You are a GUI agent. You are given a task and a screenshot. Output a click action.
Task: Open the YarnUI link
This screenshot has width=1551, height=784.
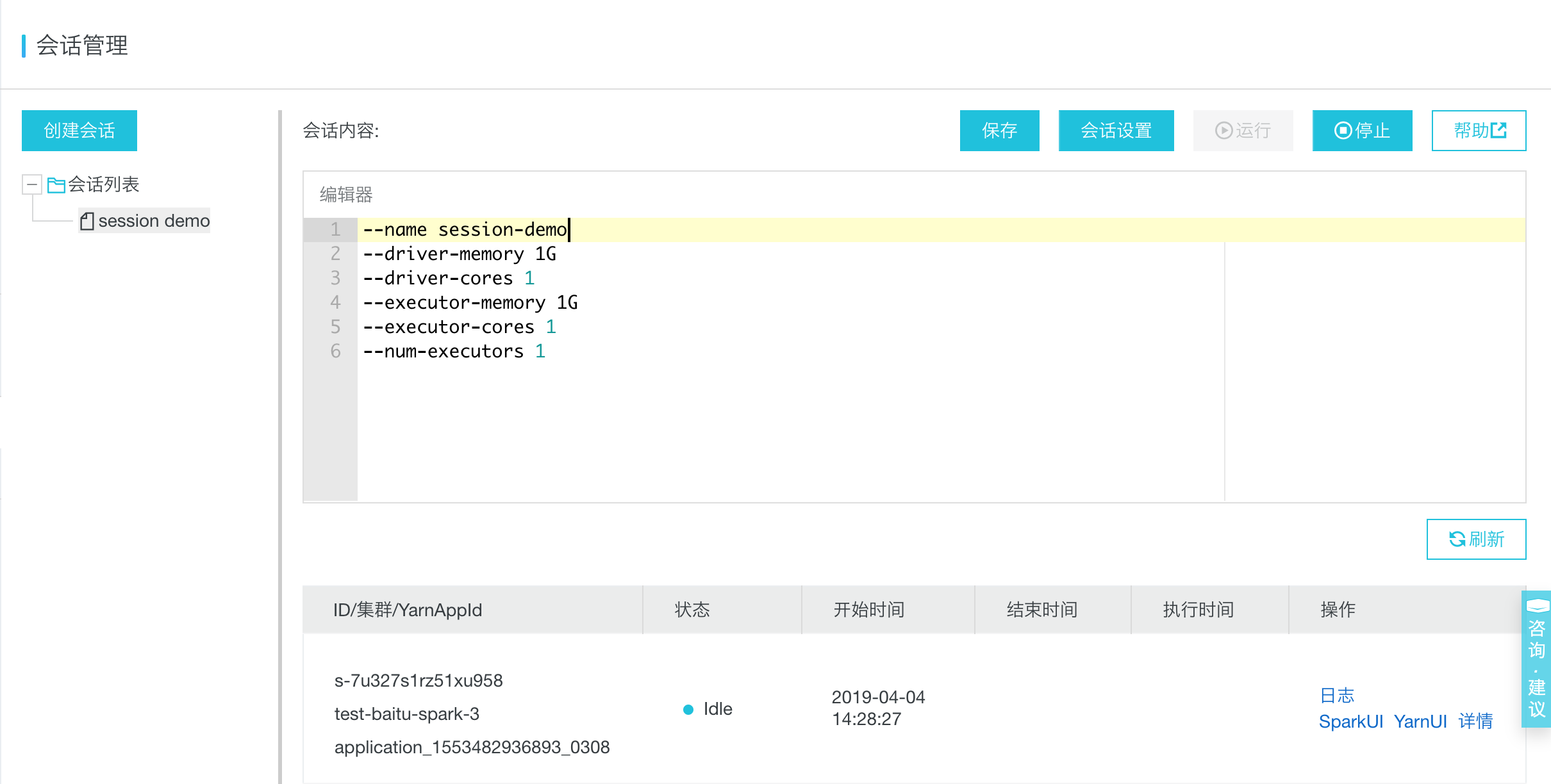[x=1420, y=721]
